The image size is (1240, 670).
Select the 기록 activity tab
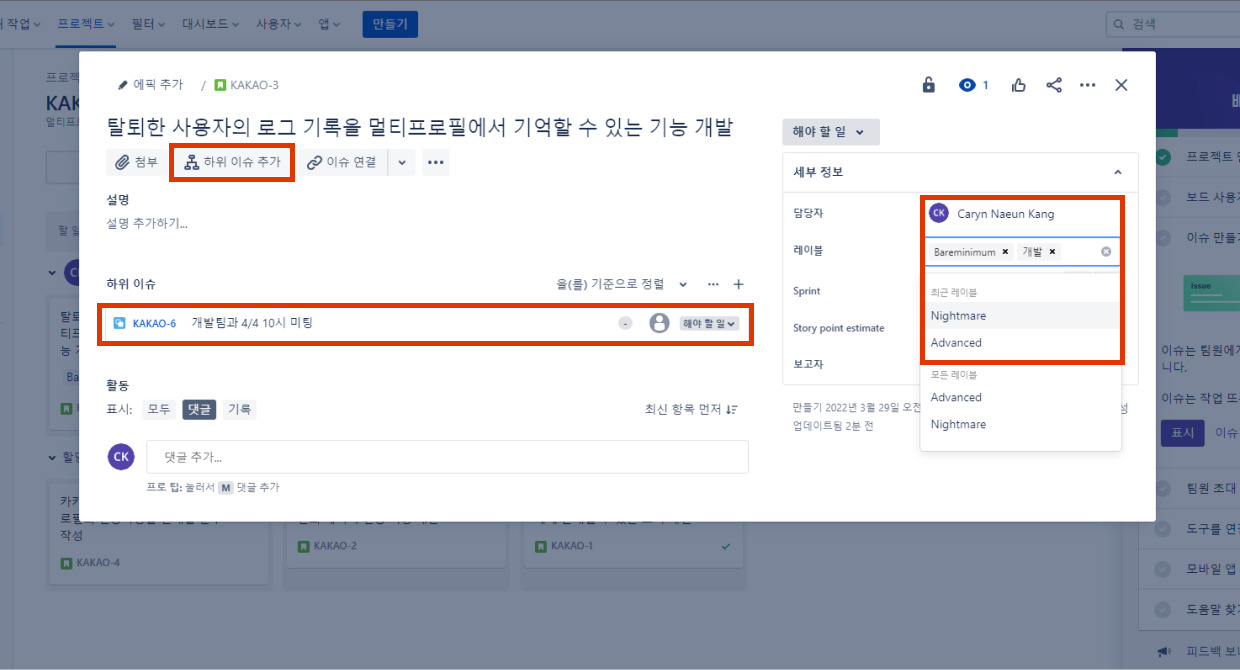239,409
